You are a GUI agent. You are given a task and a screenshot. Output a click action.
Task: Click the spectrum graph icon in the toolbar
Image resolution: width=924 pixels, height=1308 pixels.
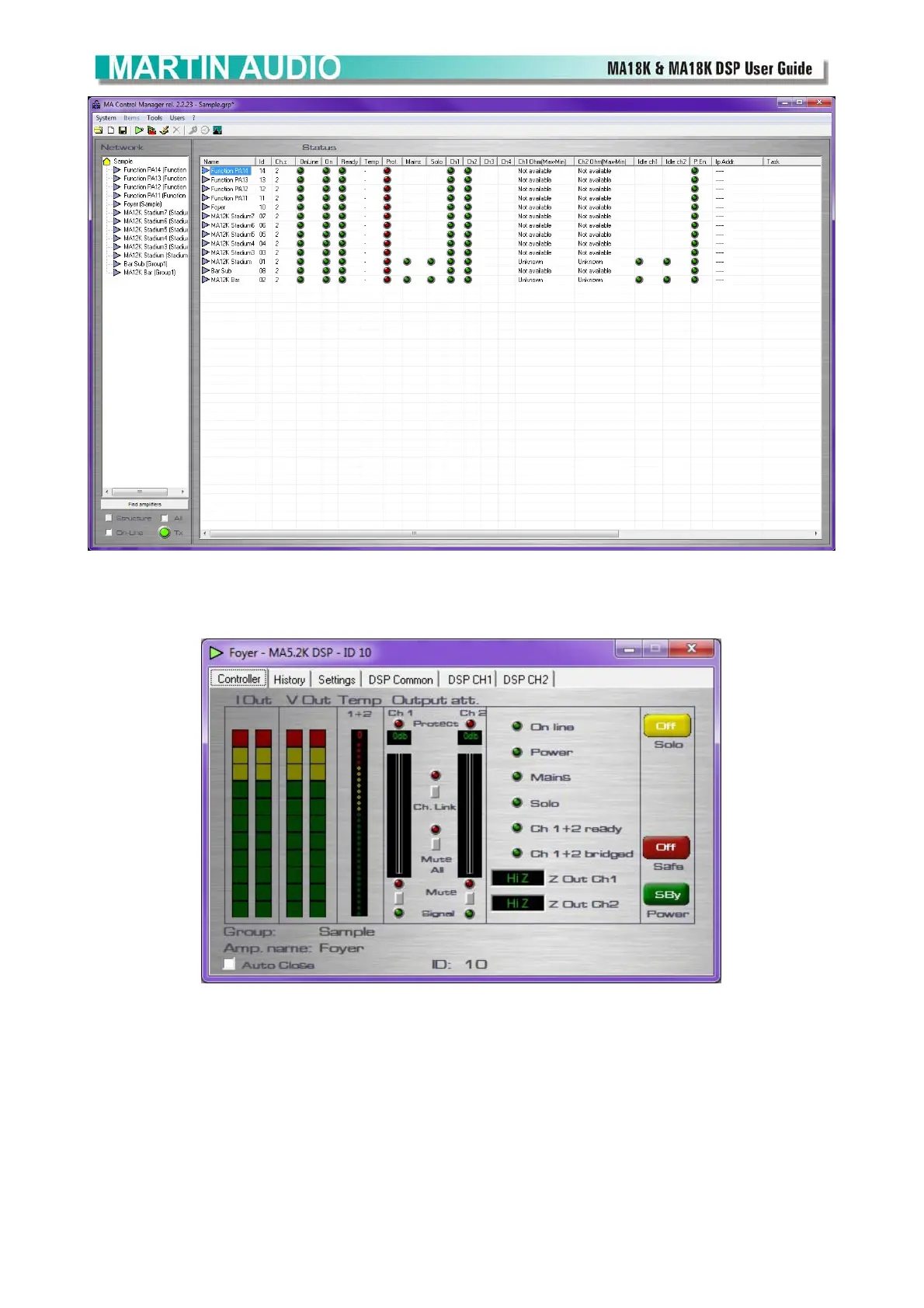pos(217,130)
